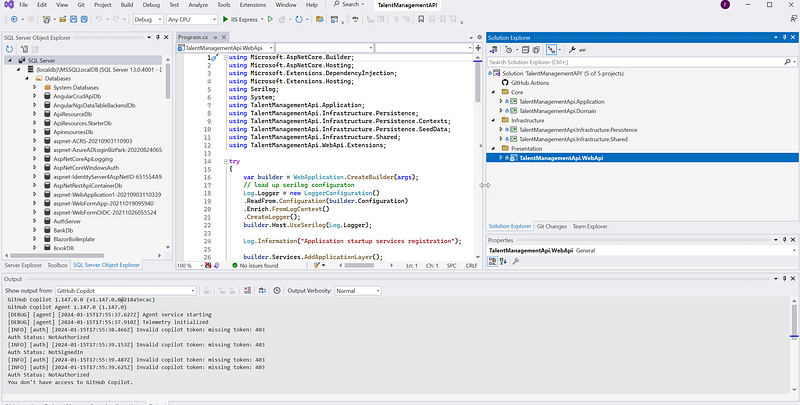The height and width of the screenshot is (405, 800).
Task: Switch to the Toolbox tab
Action: click(x=58, y=265)
